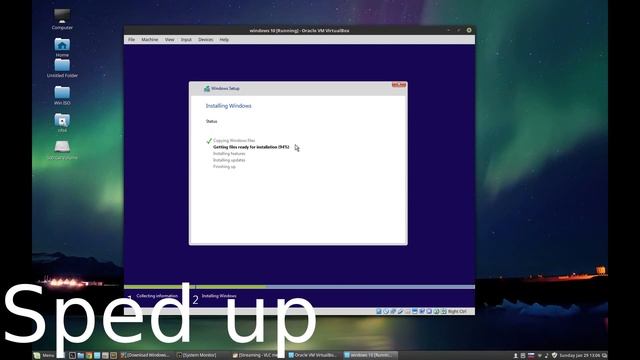Viewport: 640px width, 360px height.
Task: Close the Windows Setup dialog
Action: pos(399,84)
